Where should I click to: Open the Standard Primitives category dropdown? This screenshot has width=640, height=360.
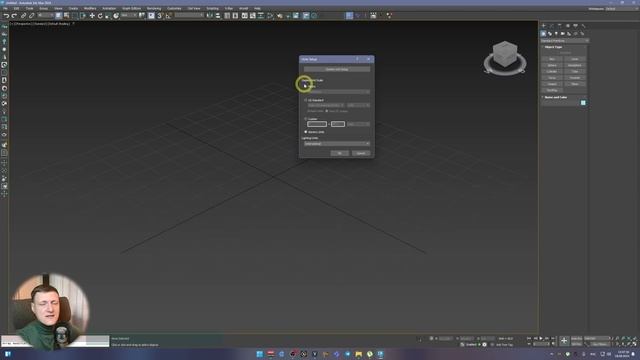point(565,41)
